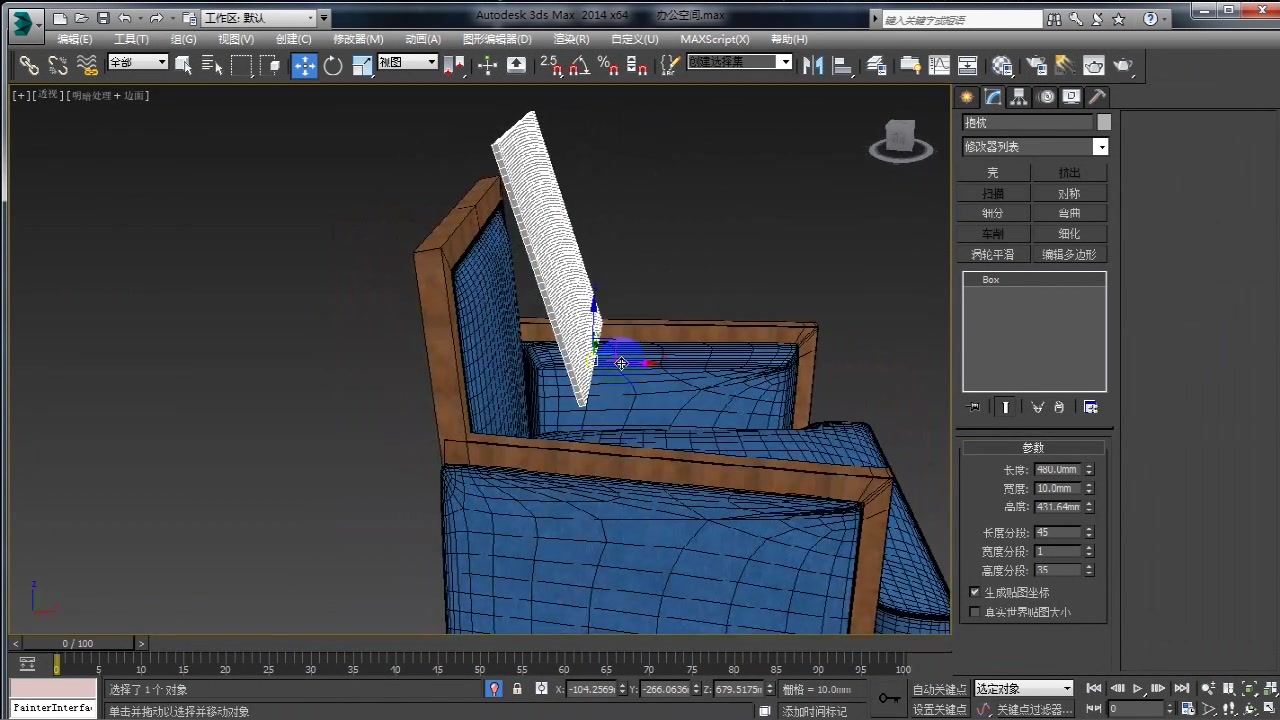
Task: Select the Box entry in modifier stack
Action: (x=990, y=280)
